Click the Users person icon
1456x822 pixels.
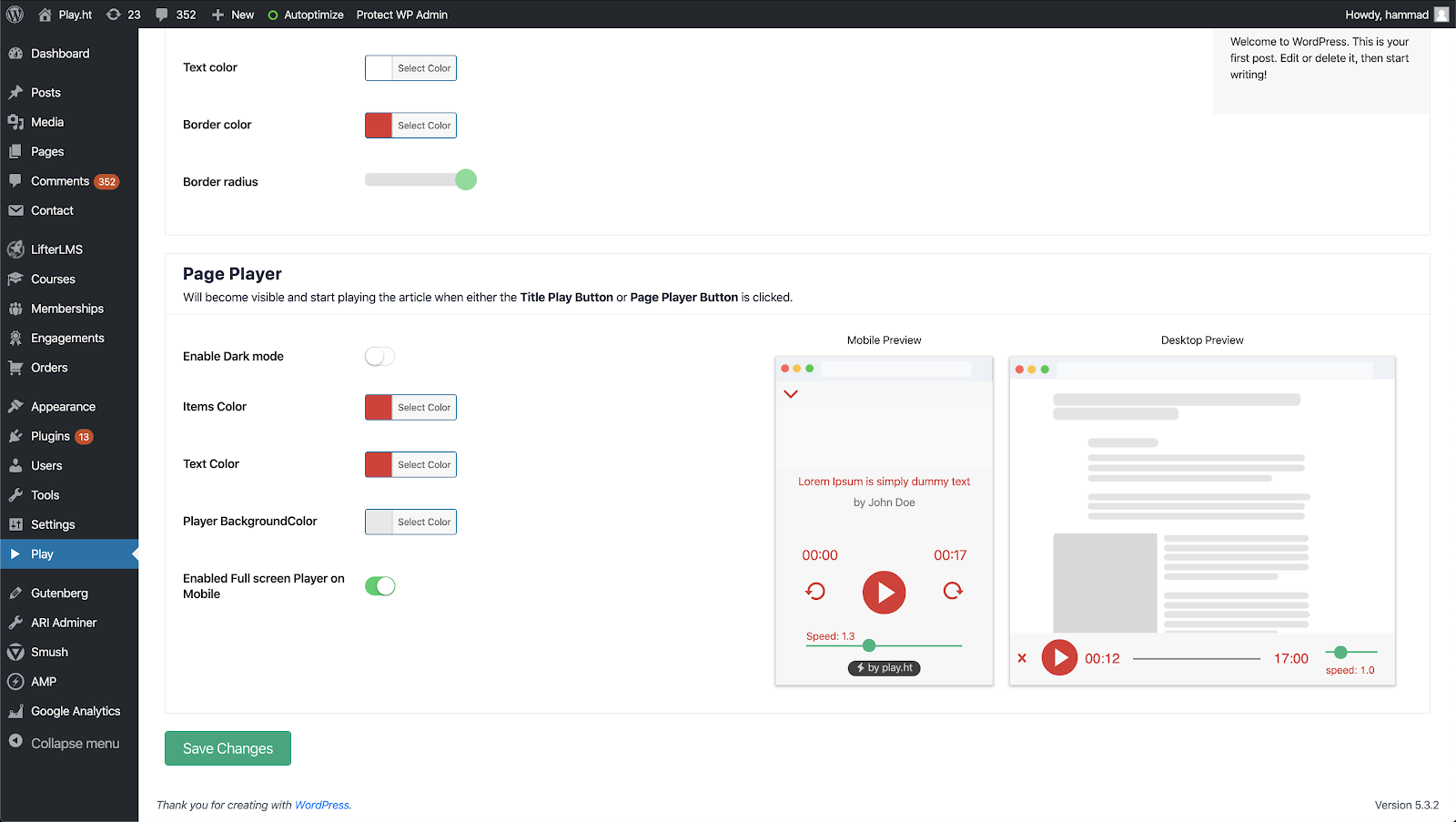coord(15,465)
